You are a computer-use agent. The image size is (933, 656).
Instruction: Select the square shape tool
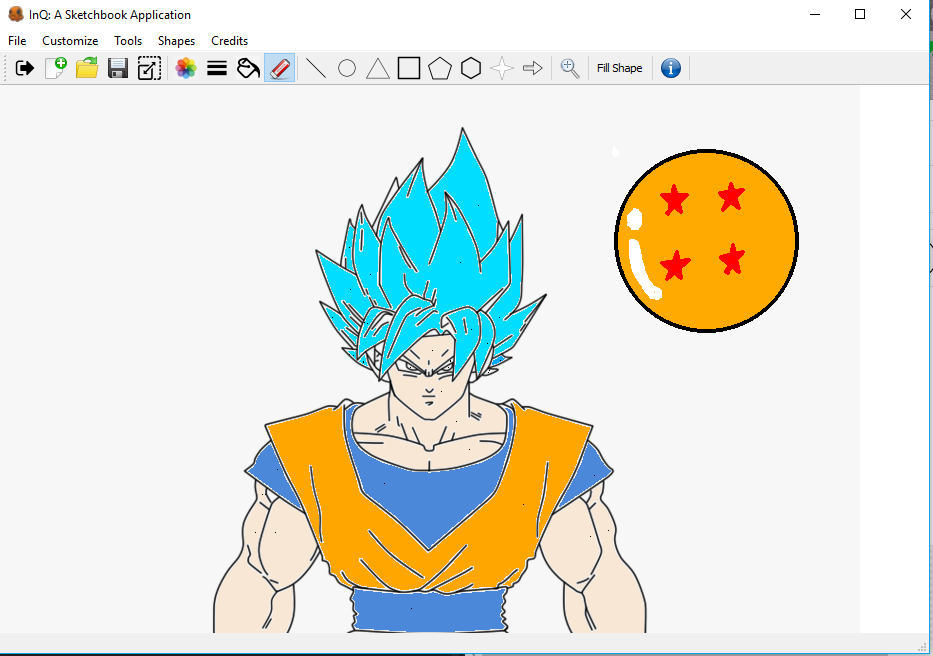(409, 68)
